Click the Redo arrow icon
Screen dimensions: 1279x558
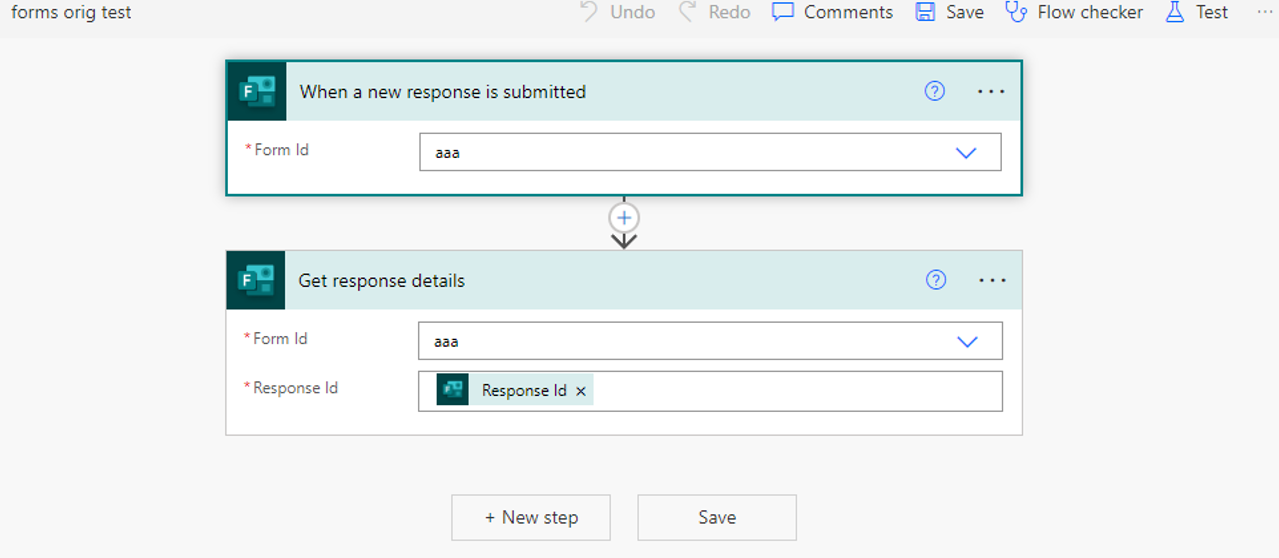pos(687,12)
